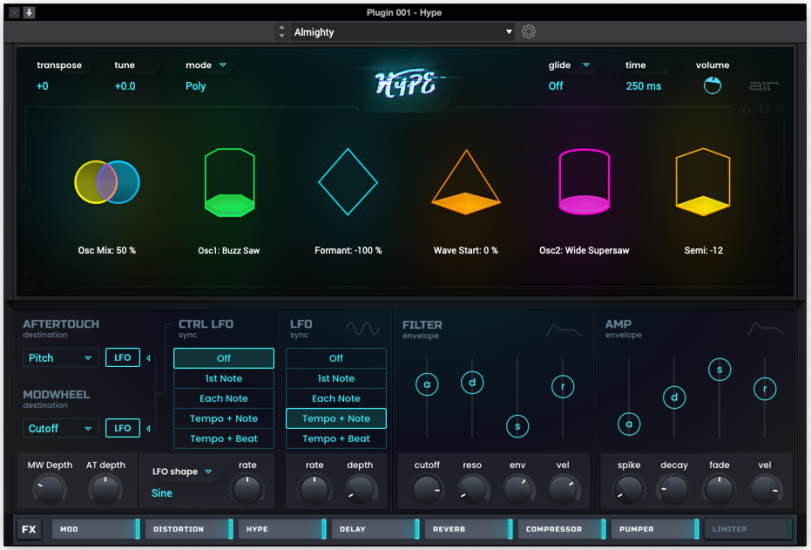Choose Tempo + Beat in LFO sync
811x550 pixels.
[x=336, y=438]
